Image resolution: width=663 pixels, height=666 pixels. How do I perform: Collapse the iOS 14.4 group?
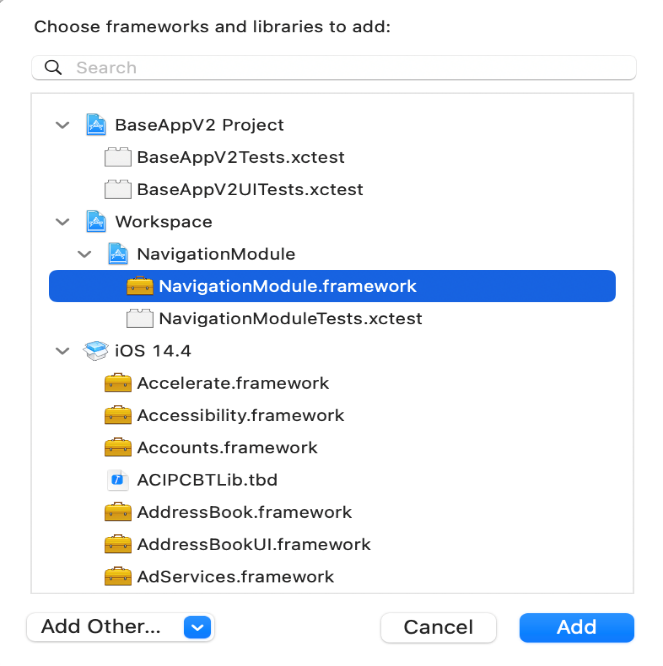(63, 351)
